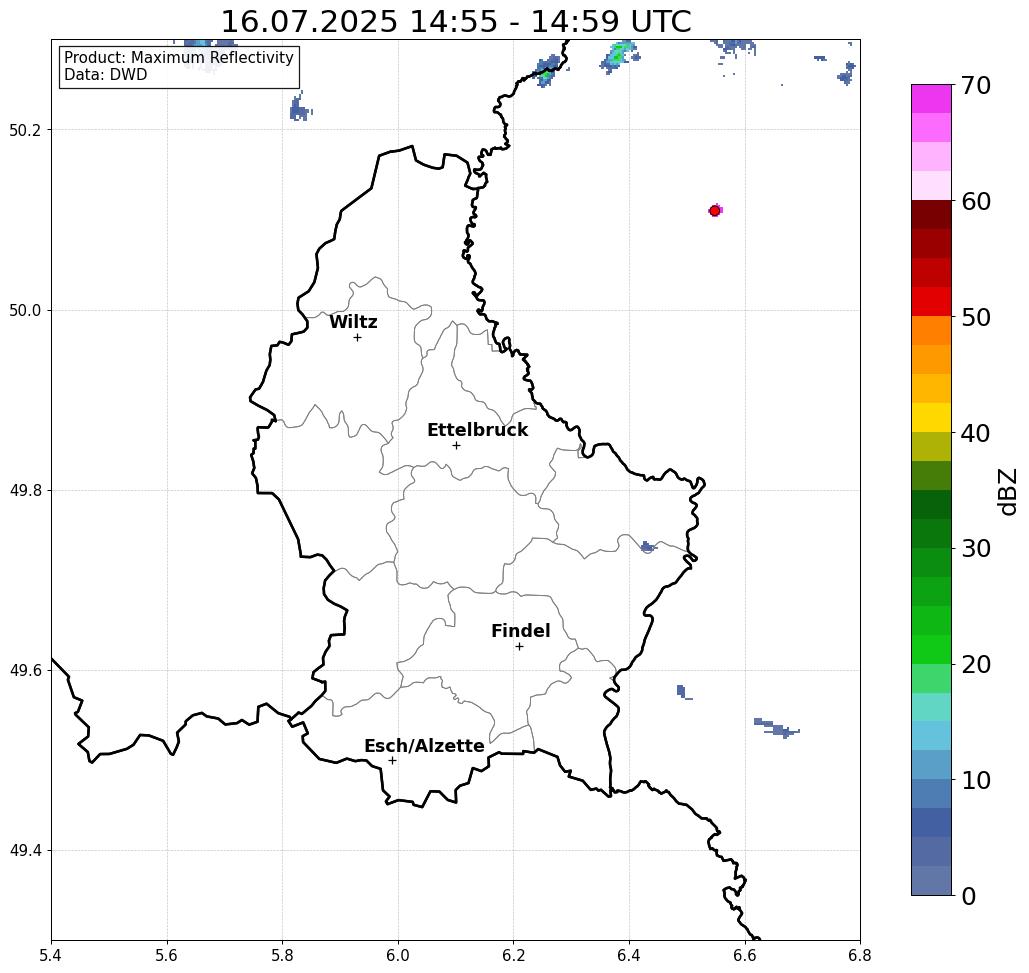Viewport: 1029px width, 973px height.
Task: Click the green radar echo at top near 6.4
Action: coord(619,55)
